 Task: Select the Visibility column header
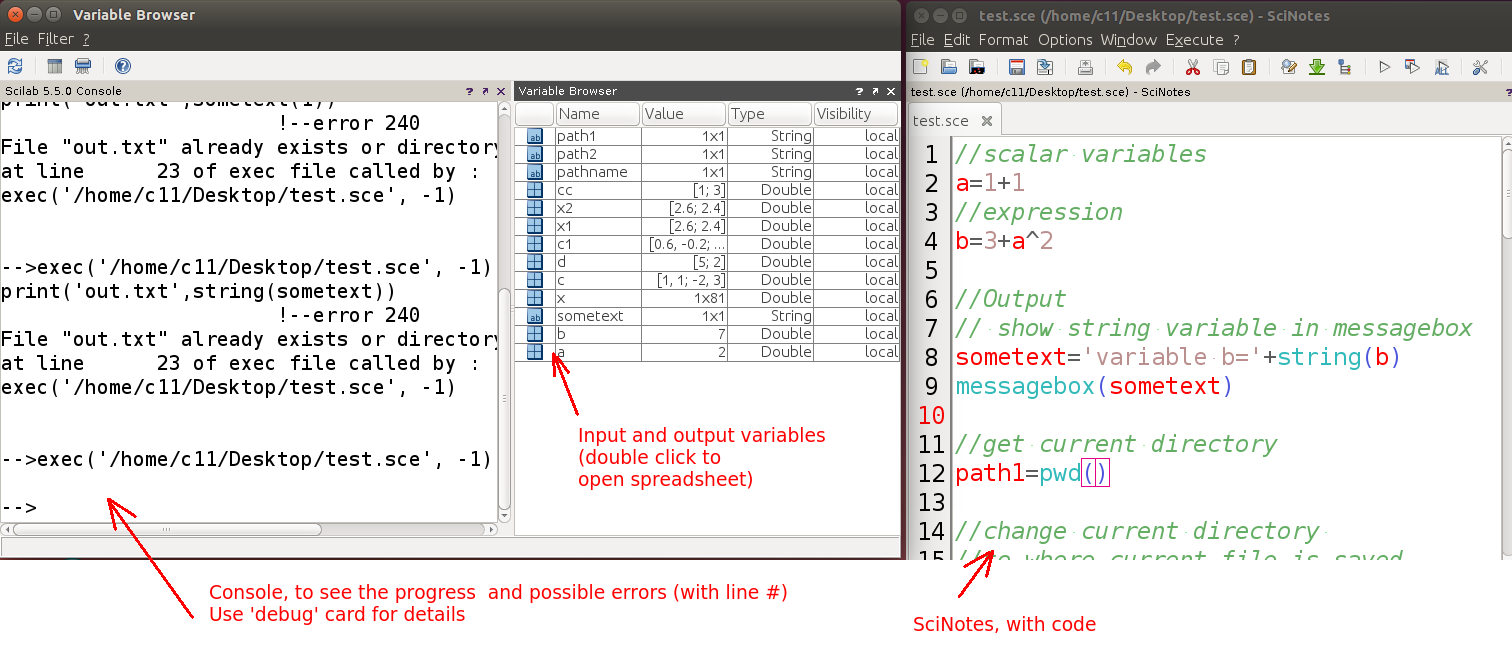click(856, 113)
